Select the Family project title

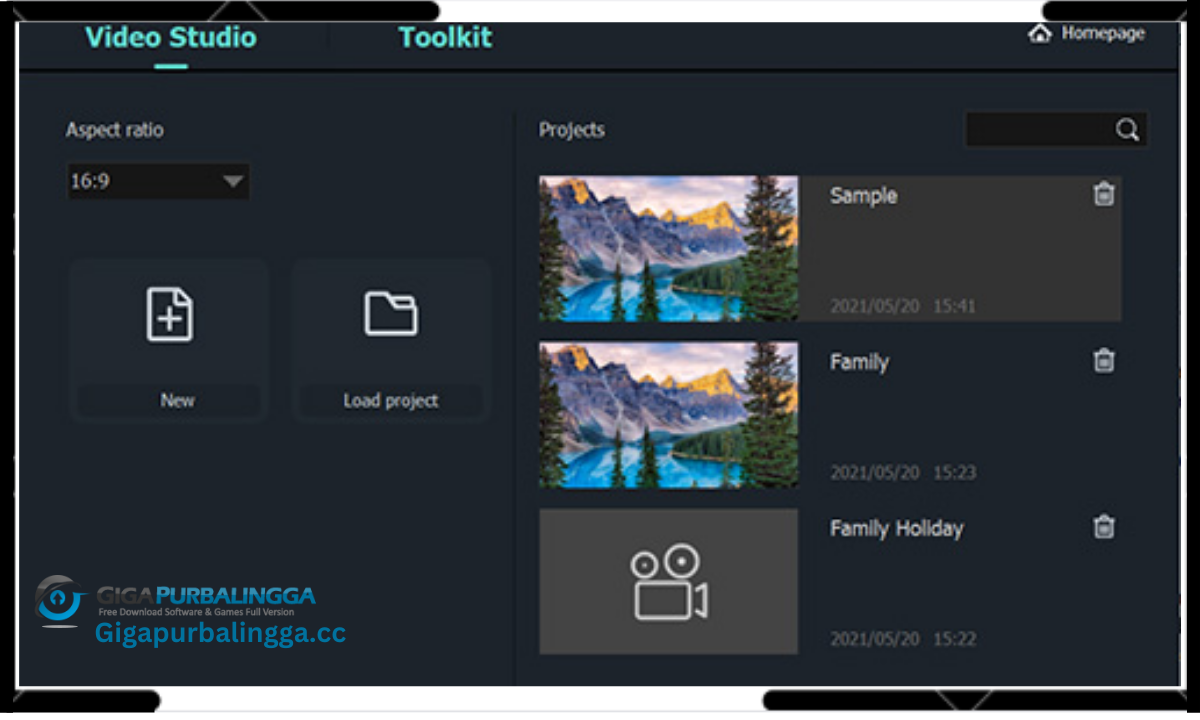859,363
